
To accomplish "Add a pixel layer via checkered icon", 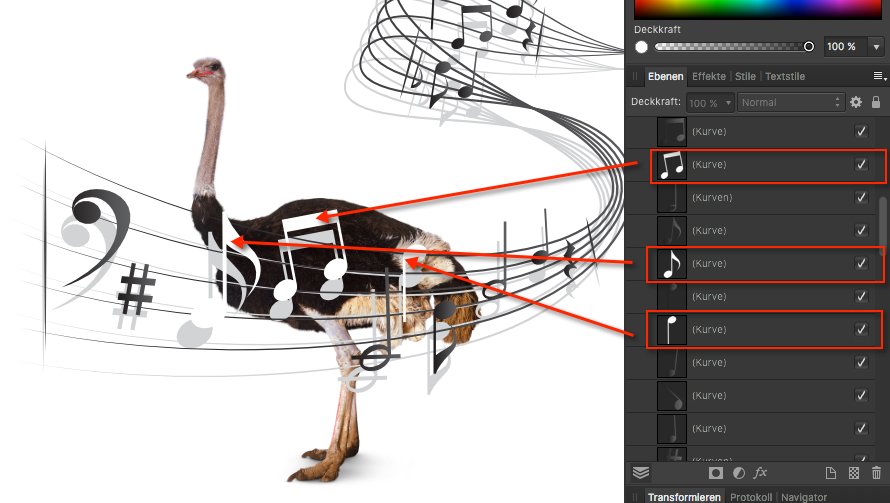I will [854, 473].
